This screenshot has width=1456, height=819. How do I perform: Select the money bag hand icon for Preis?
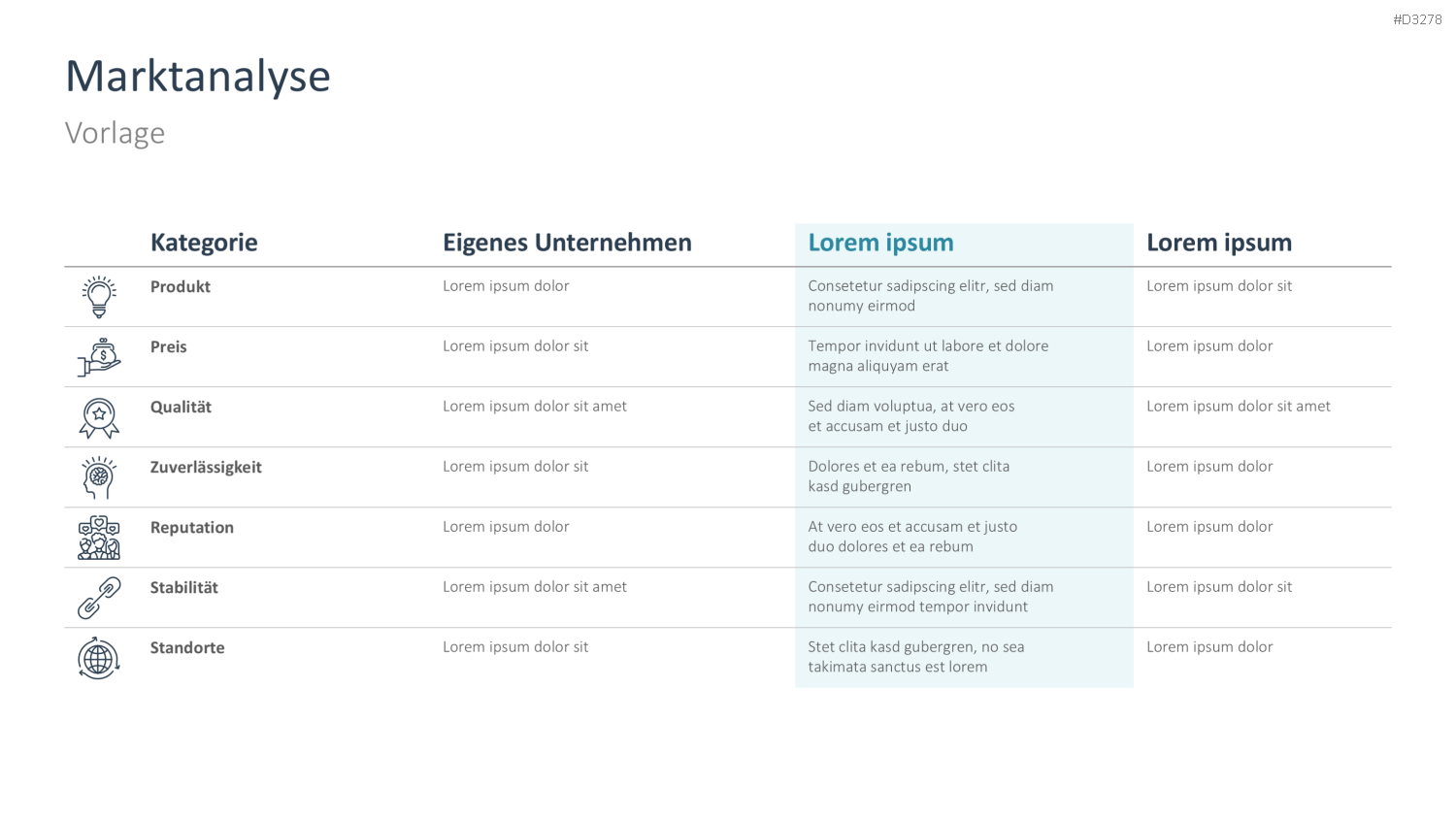[x=99, y=357]
